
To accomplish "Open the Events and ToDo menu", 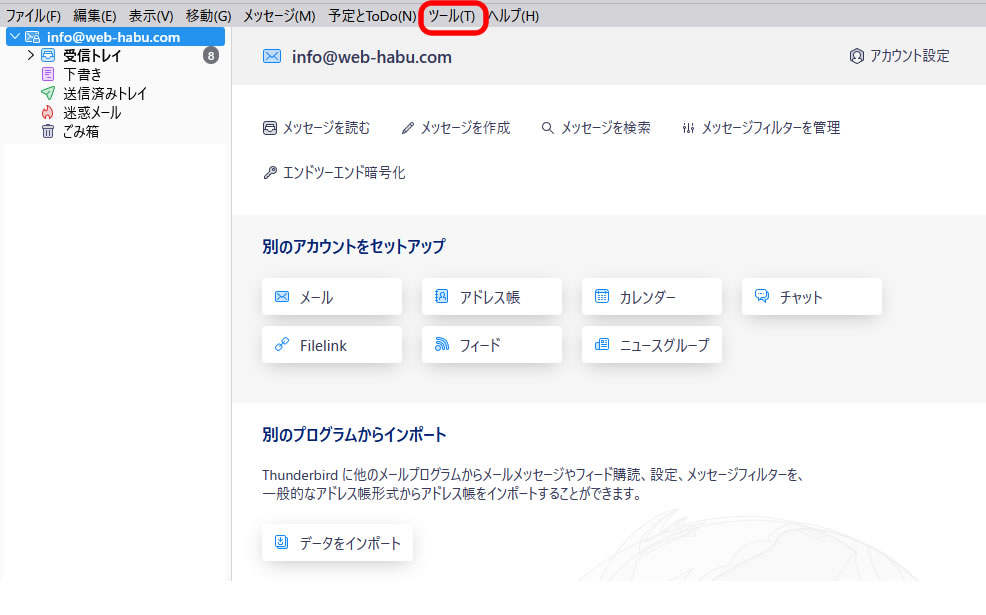I will coord(372,16).
